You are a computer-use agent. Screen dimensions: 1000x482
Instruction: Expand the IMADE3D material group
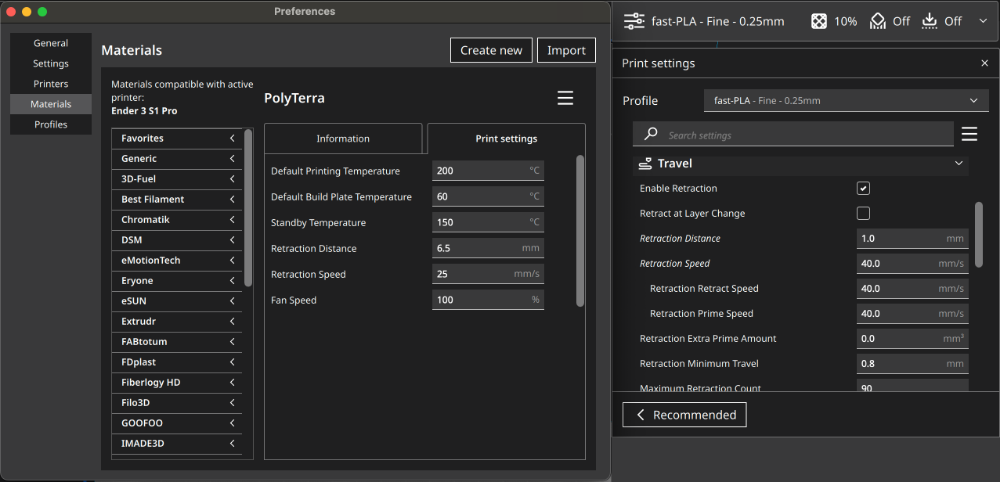tap(177, 443)
